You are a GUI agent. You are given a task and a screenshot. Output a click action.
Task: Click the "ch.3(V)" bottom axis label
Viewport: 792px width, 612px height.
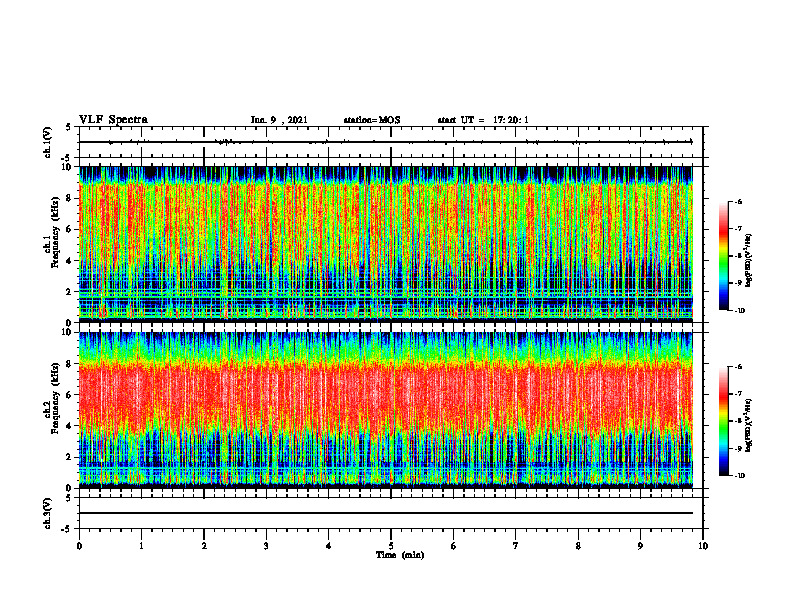coord(47,513)
